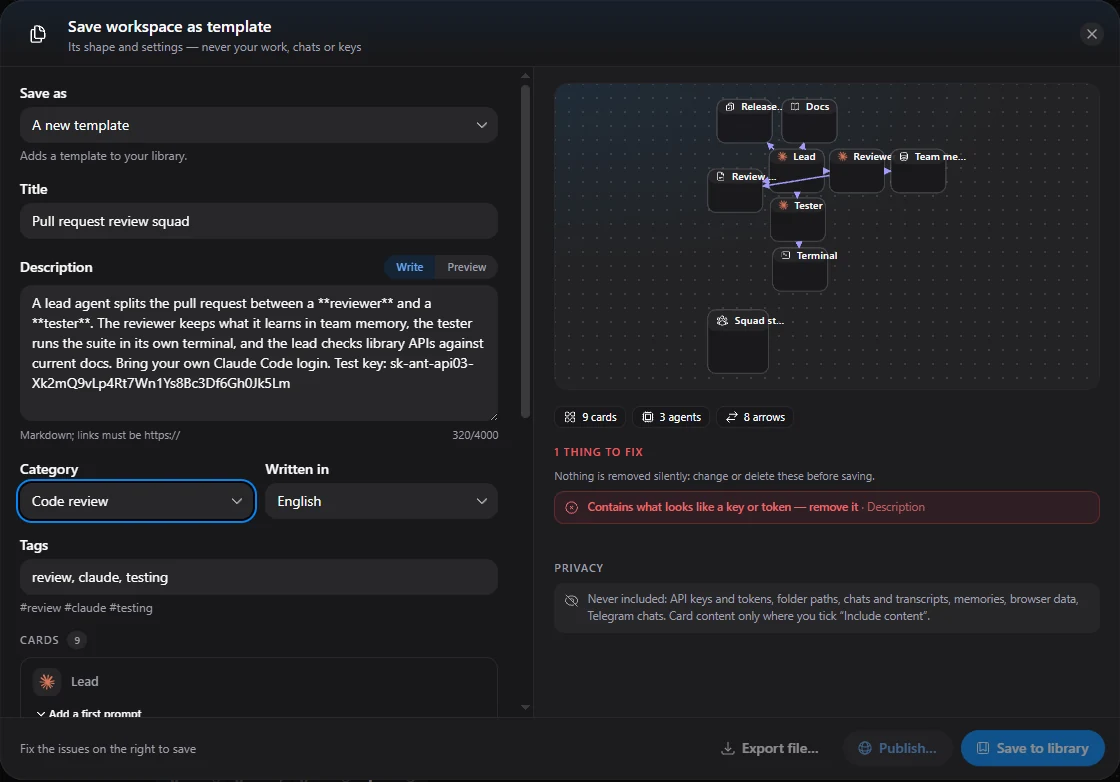The image size is (1120, 782).
Task: Click the Tester asterisk icon in preview
Action: pyautogui.click(x=784, y=205)
